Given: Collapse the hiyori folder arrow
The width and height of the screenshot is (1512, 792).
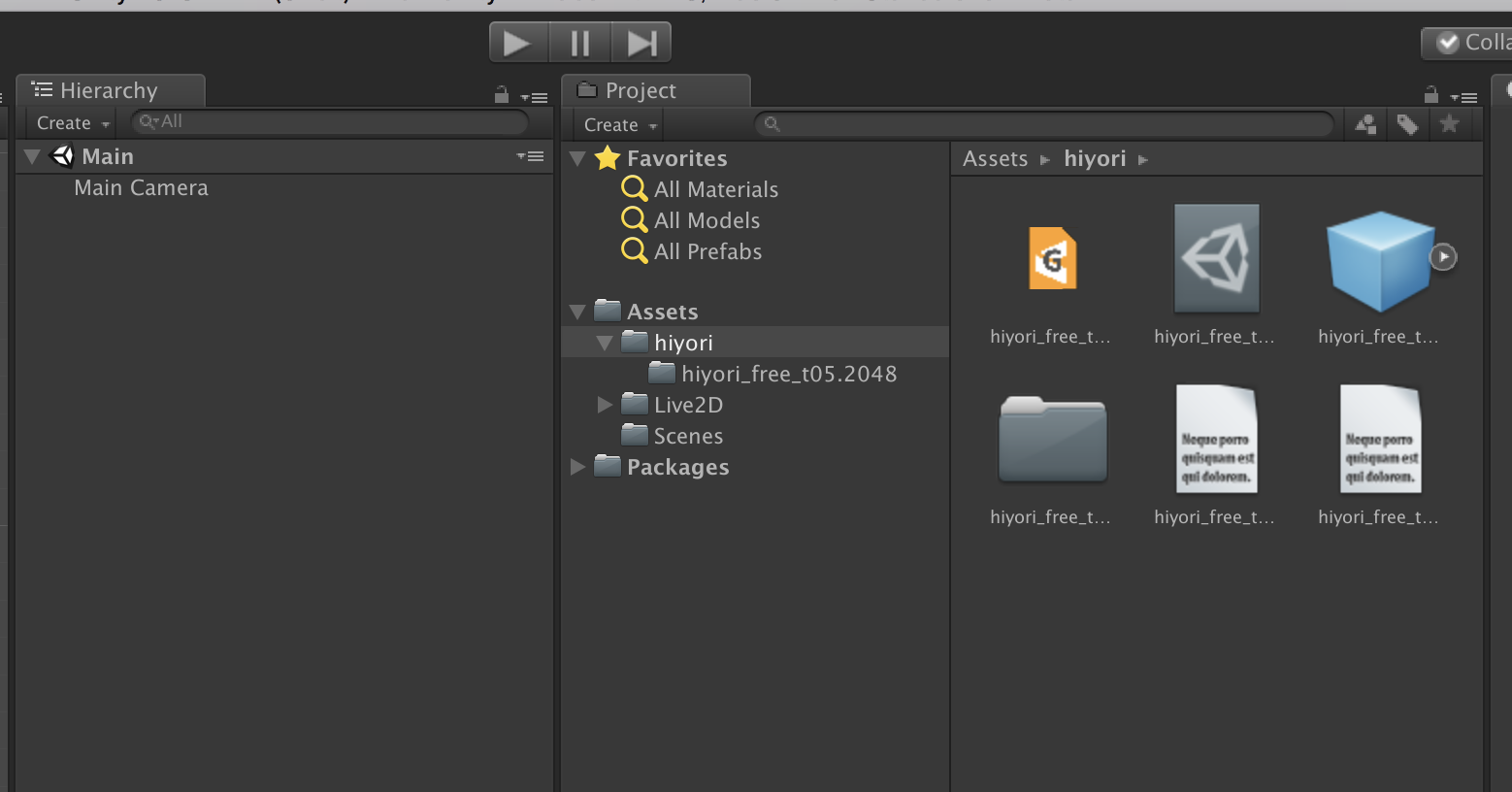Looking at the screenshot, I should pyautogui.click(x=605, y=343).
